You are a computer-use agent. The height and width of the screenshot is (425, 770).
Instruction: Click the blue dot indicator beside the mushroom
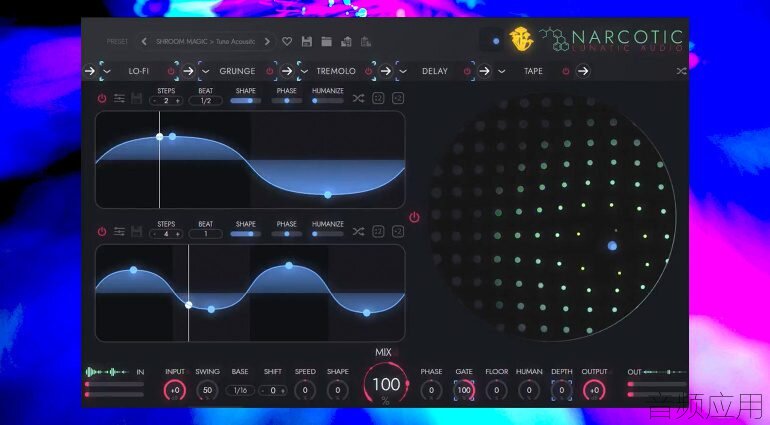pos(496,41)
